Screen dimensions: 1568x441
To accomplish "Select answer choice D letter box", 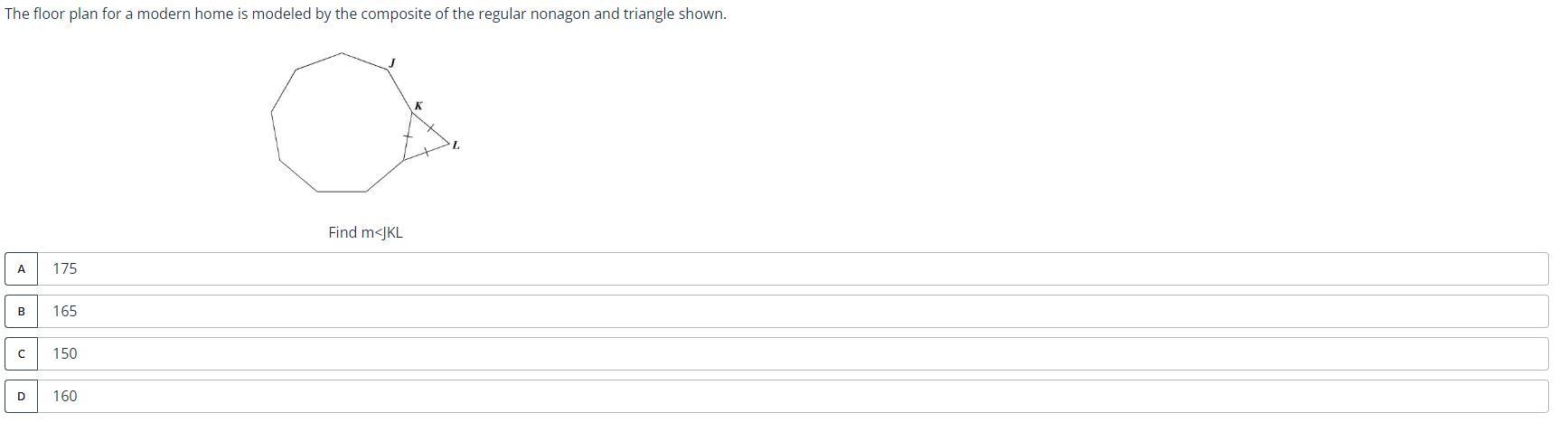I will [22, 396].
